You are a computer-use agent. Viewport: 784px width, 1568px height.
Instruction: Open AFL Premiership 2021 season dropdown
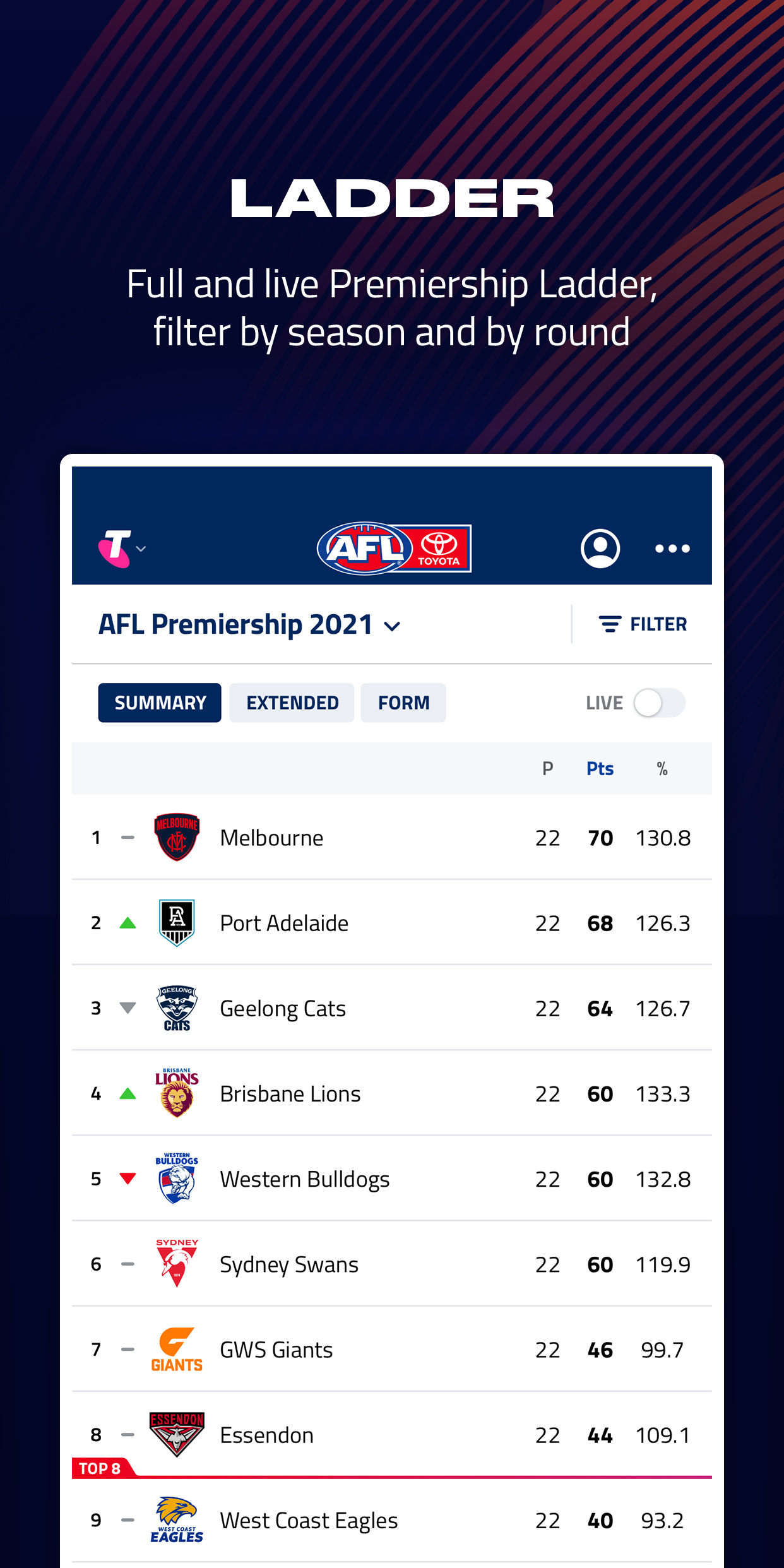[x=250, y=625]
